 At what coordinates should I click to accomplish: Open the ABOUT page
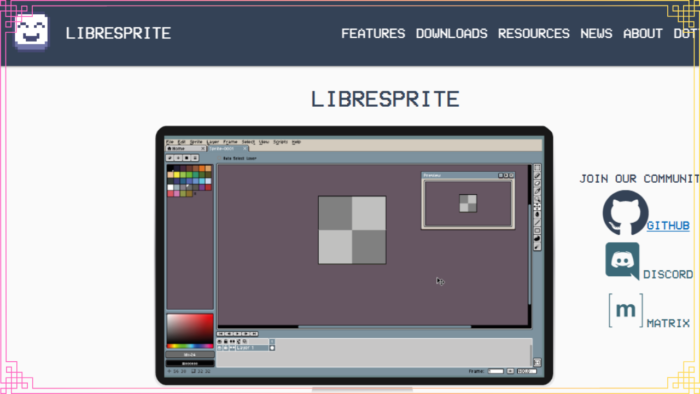pos(642,33)
